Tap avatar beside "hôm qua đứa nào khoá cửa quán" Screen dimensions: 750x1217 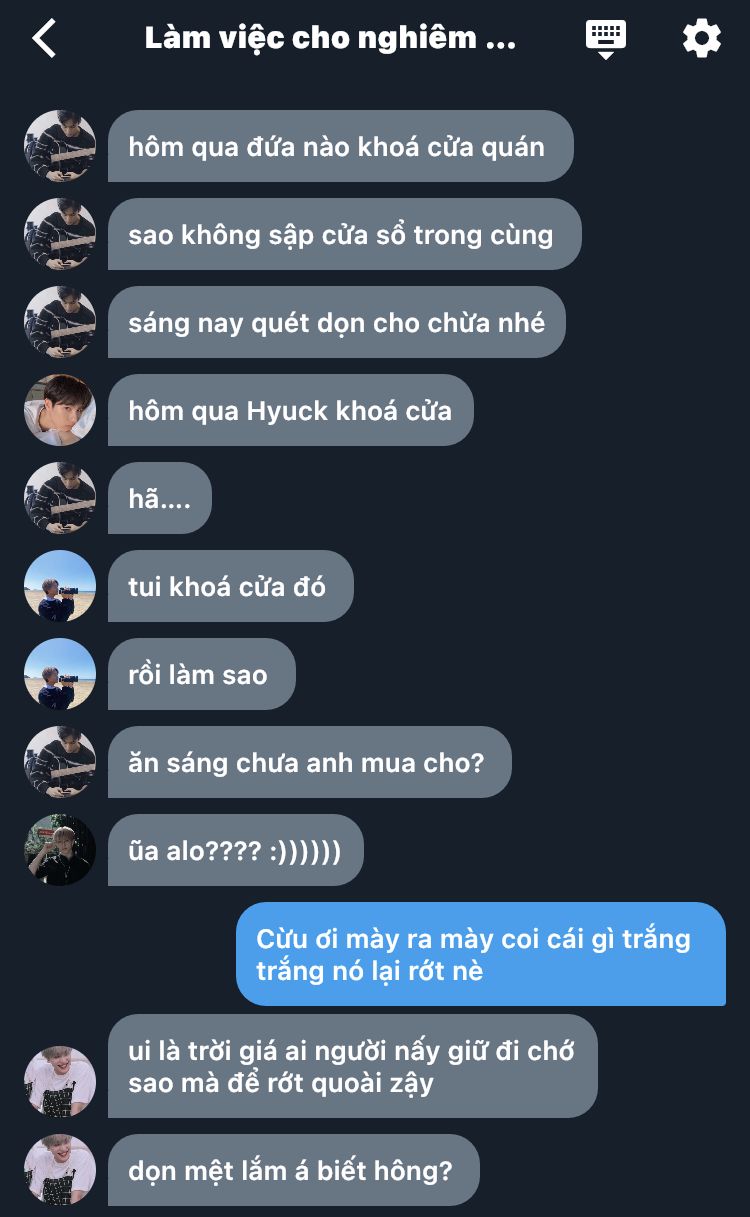click(60, 146)
